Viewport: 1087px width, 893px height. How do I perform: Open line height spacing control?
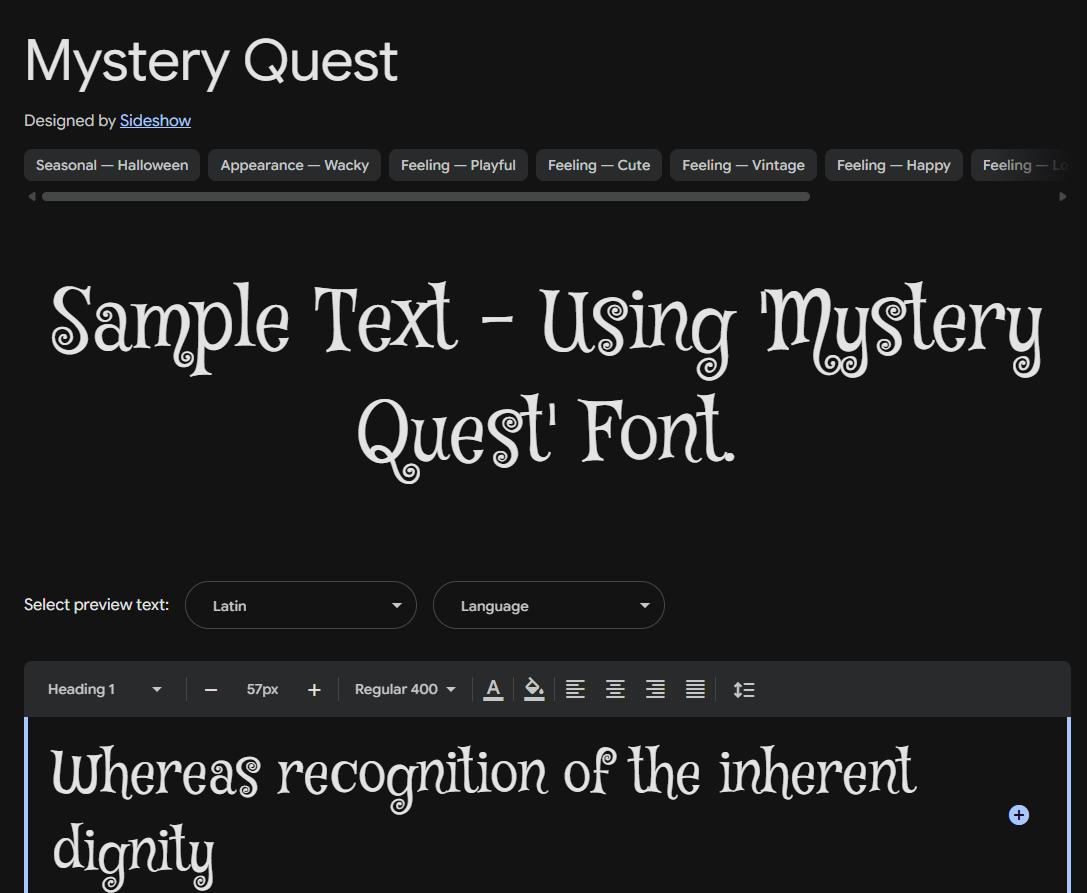(744, 689)
